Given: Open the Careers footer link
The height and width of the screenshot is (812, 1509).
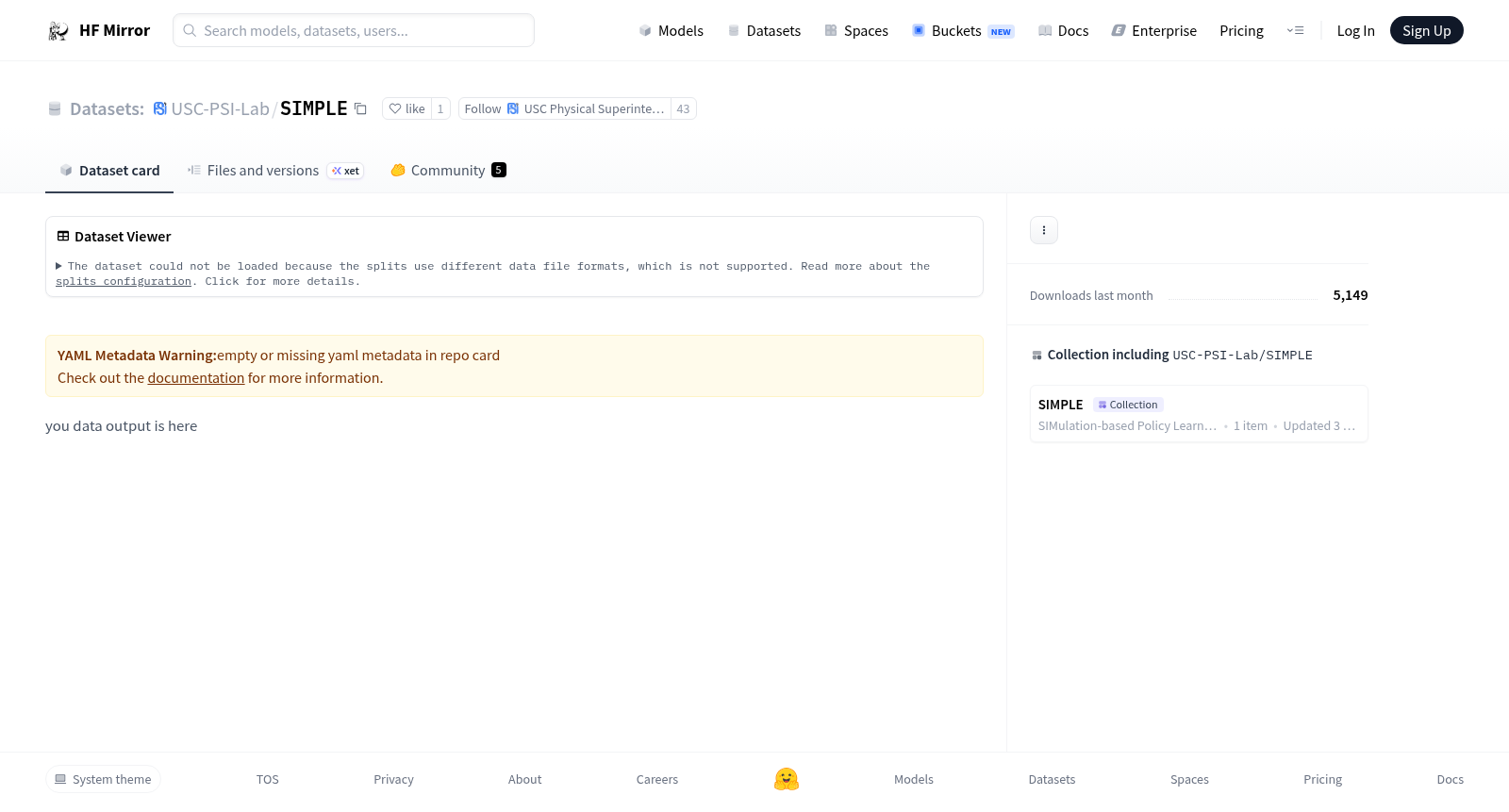Looking at the screenshot, I should click(x=657, y=779).
